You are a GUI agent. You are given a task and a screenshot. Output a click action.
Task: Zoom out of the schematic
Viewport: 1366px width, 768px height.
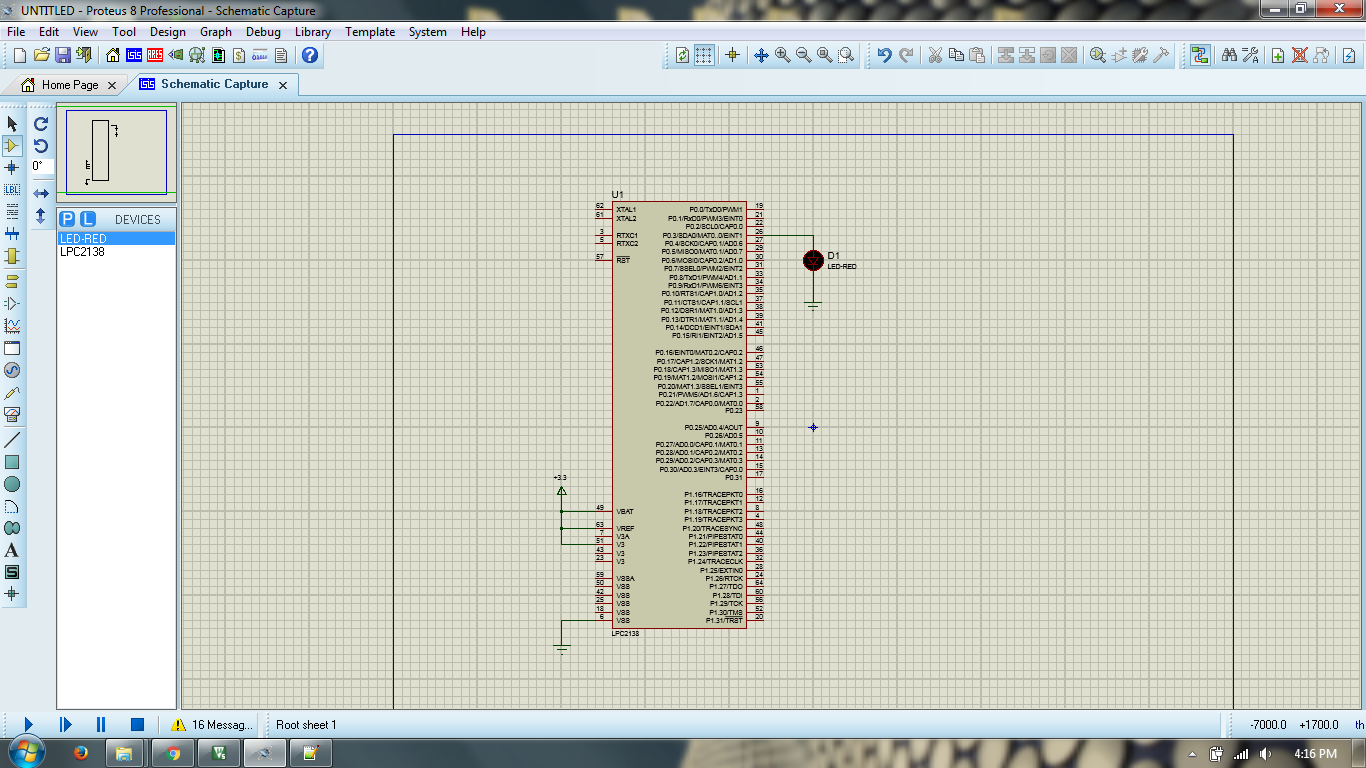click(803, 55)
